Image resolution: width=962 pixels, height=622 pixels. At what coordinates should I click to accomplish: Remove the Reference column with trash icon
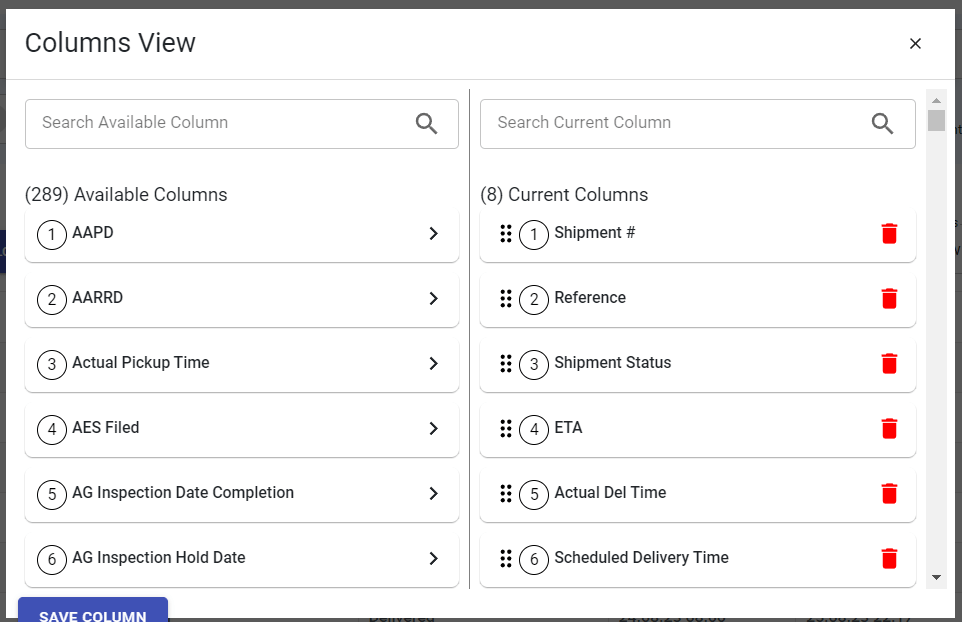tap(889, 298)
